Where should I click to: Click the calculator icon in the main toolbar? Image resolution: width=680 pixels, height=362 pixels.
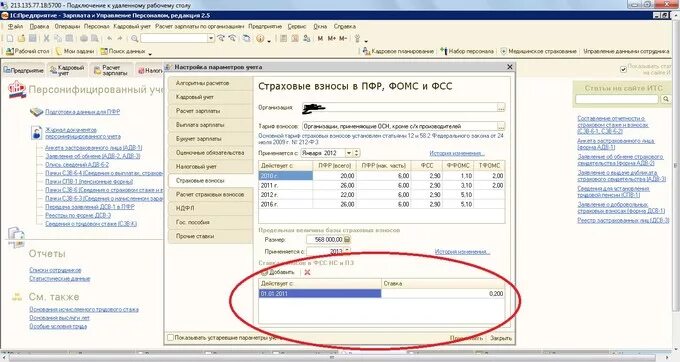click(284, 39)
